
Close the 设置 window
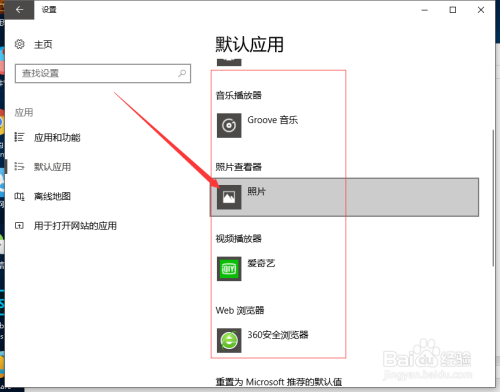pyautogui.click(x=481, y=10)
